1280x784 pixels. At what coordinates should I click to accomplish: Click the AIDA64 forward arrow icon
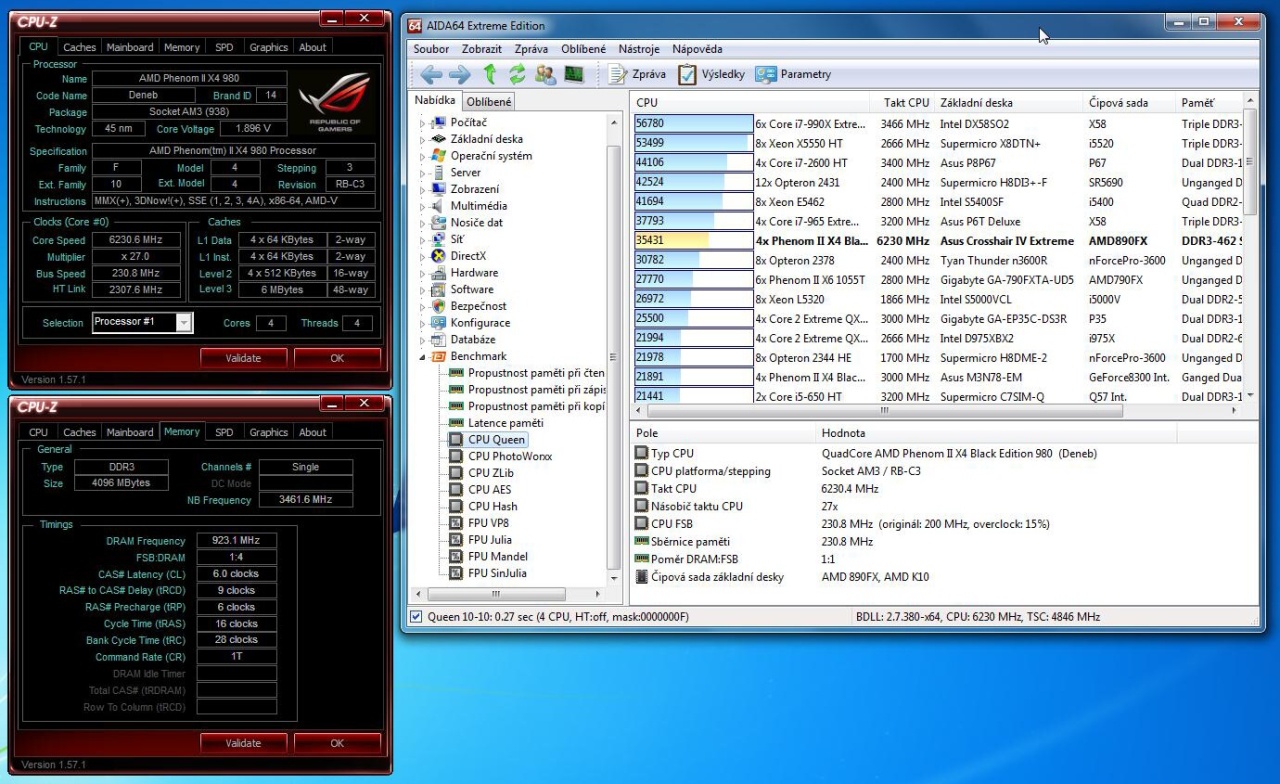click(459, 74)
